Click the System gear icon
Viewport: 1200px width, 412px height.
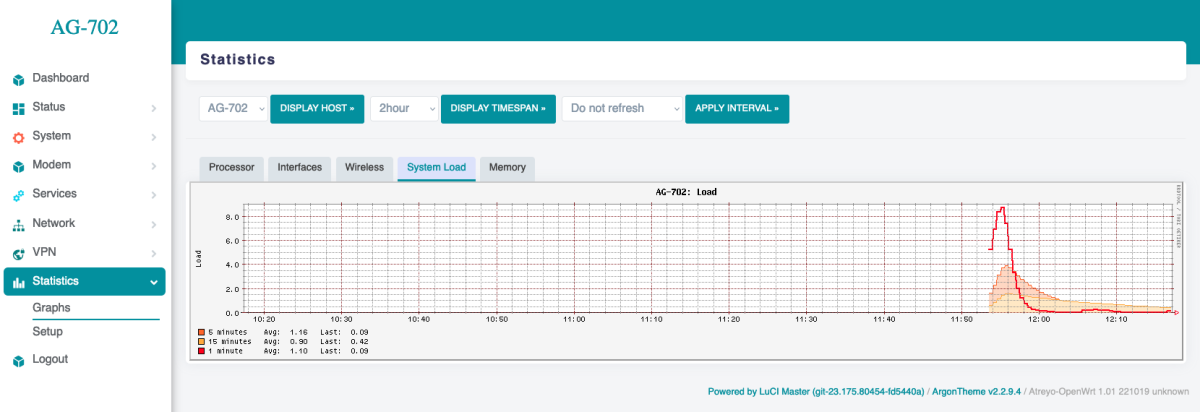[18, 137]
